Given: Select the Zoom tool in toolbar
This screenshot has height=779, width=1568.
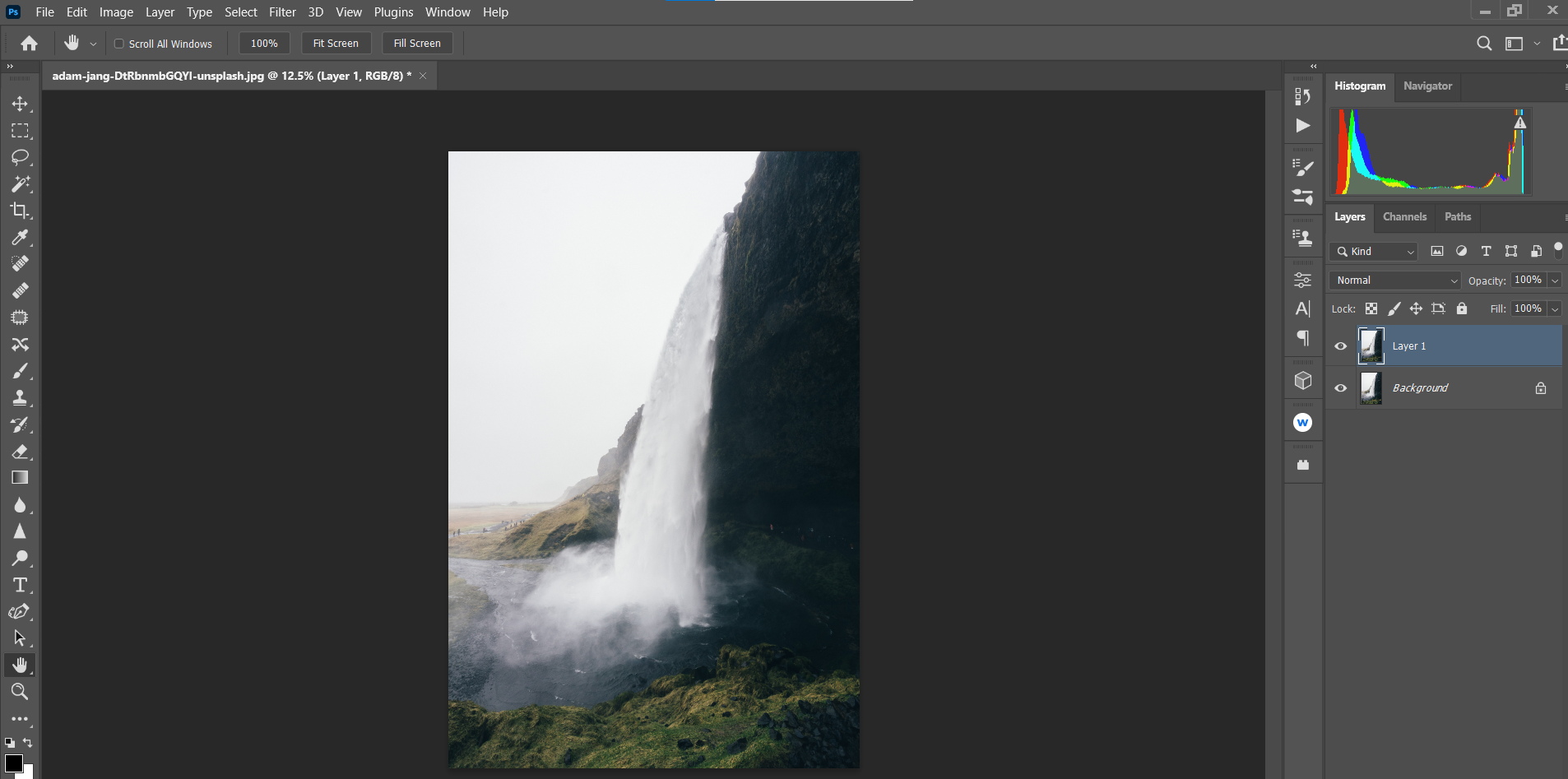Looking at the screenshot, I should tap(20, 692).
